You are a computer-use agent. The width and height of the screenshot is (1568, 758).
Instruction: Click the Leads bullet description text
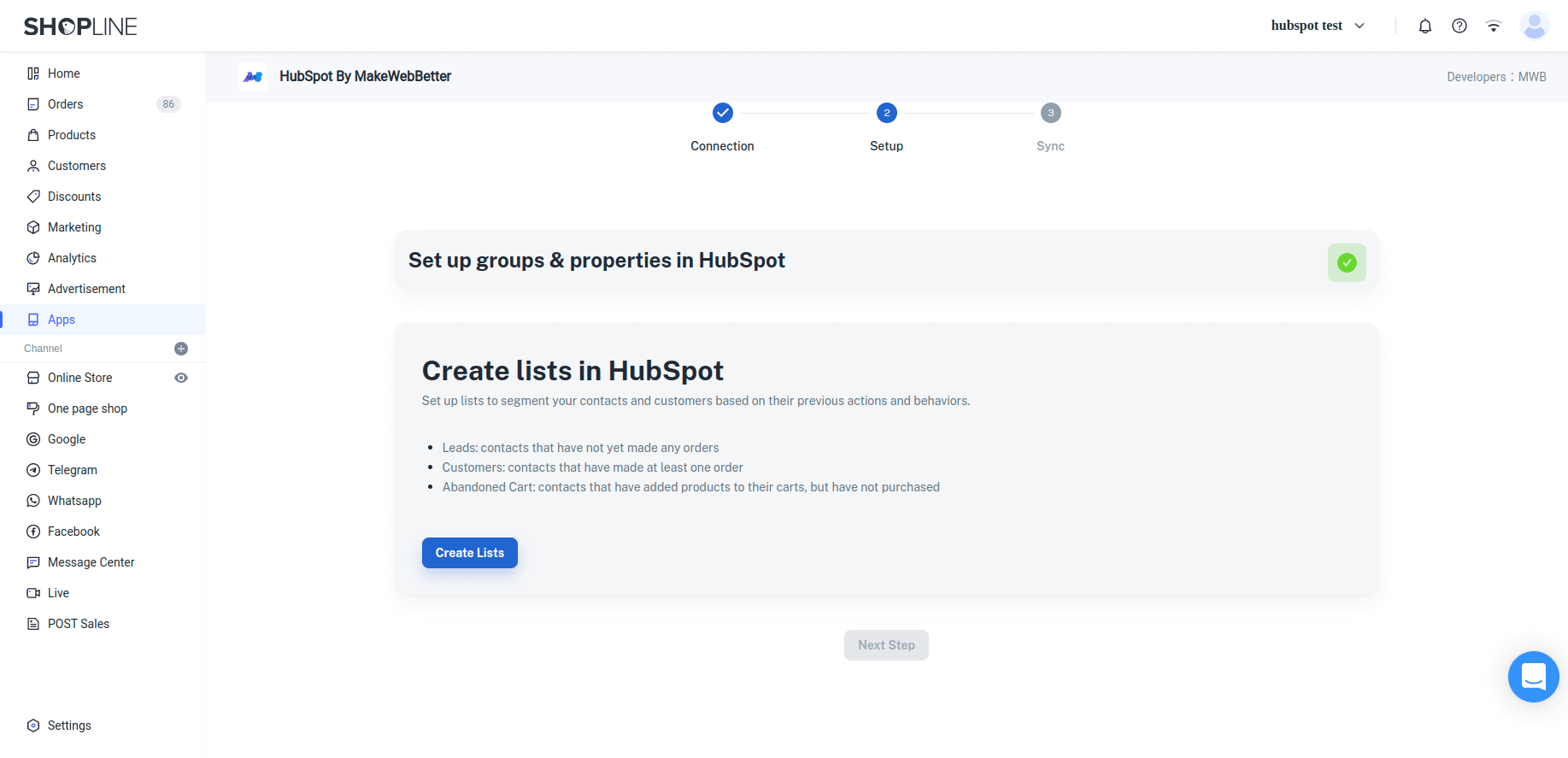580,448
